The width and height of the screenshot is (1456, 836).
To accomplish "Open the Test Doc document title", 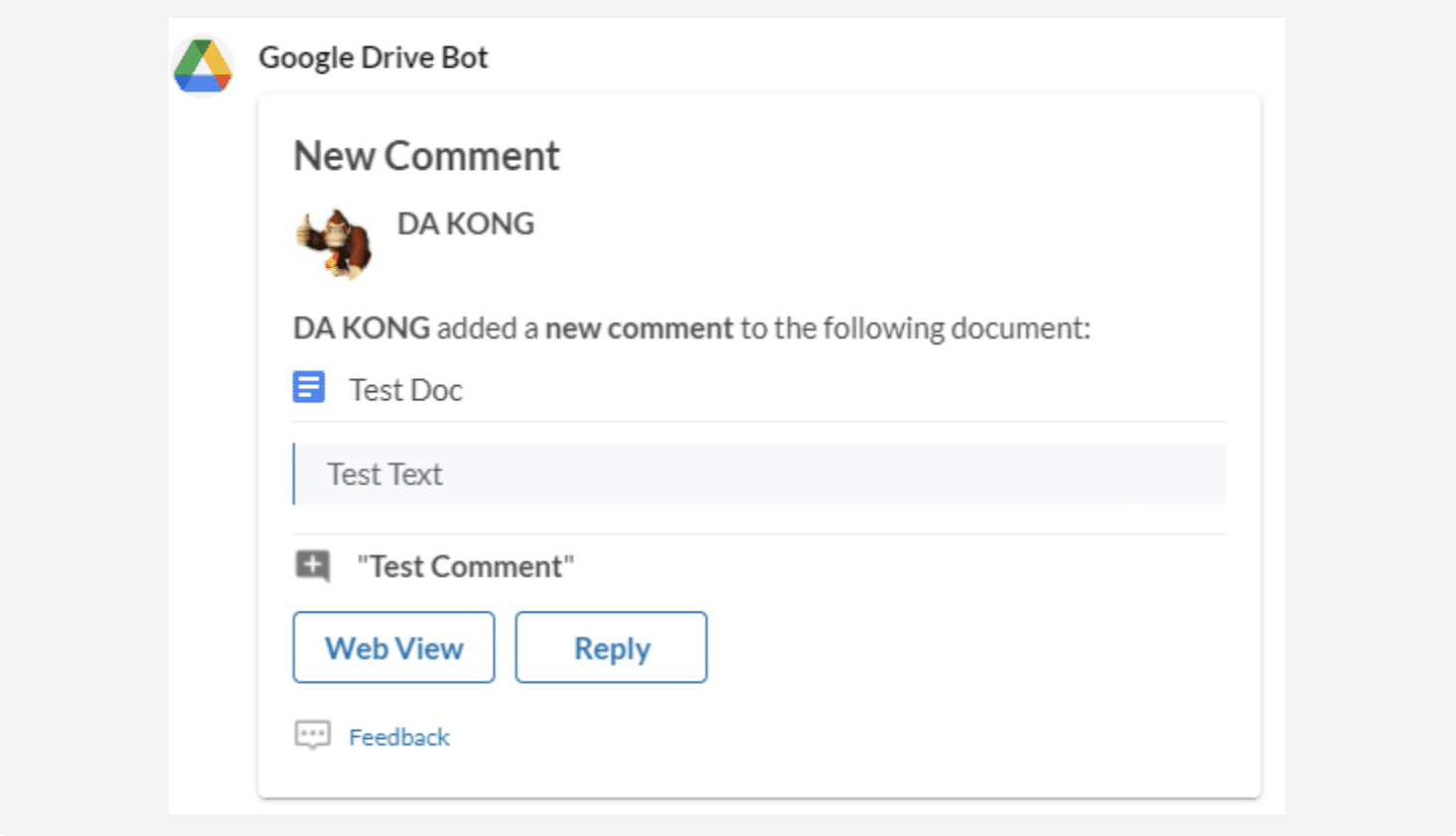I will pyautogui.click(x=405, y=390).
